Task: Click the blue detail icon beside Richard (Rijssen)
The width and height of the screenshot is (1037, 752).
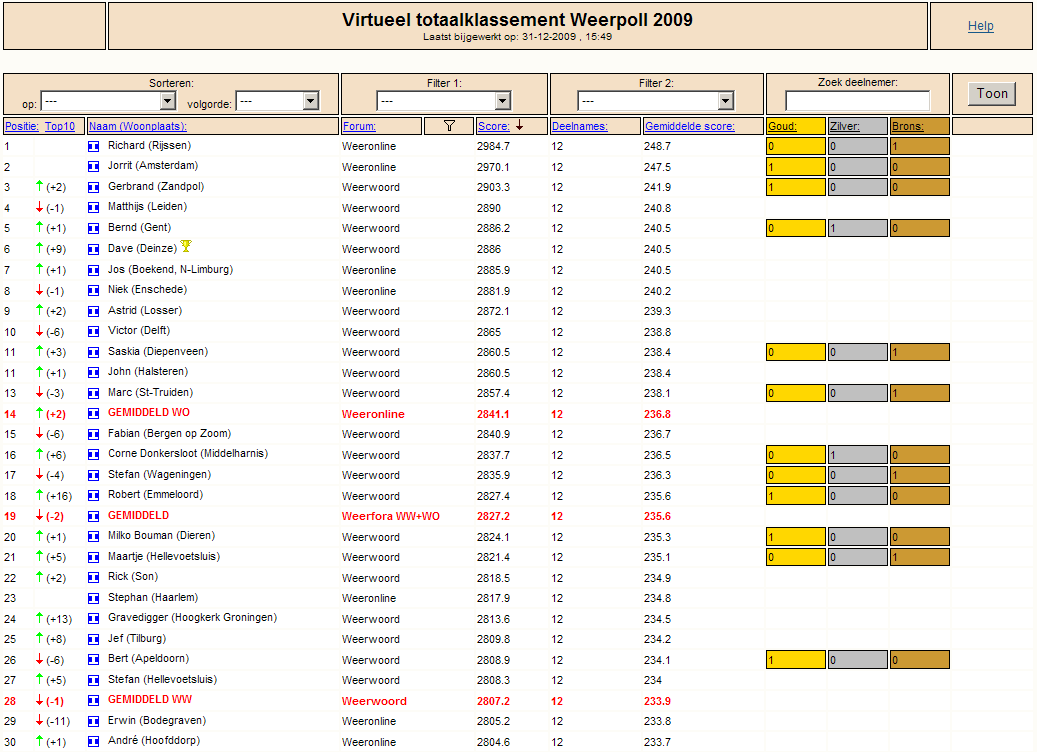Action: pyautogui.click(x=94, y=146)
